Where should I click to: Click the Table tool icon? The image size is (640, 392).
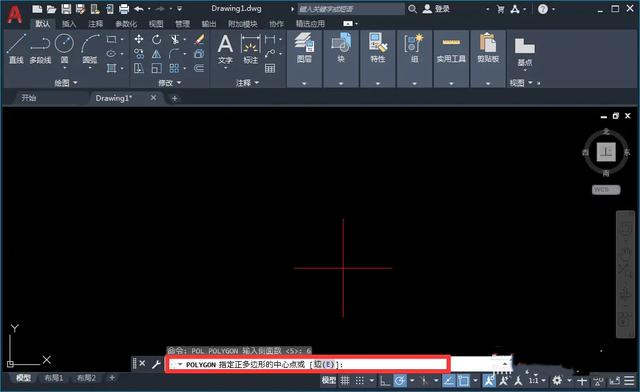click(270, 68)
